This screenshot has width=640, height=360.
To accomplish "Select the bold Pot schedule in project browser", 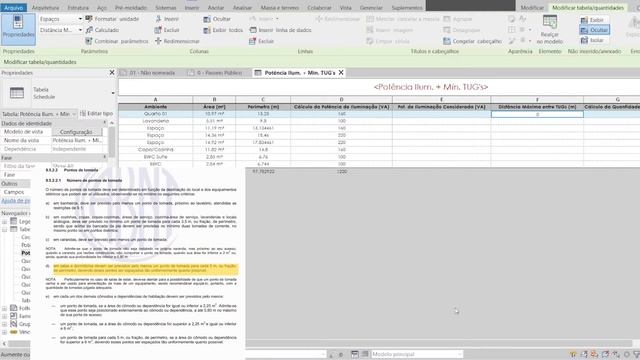I will pyautogui.click(x=26, y=253).
